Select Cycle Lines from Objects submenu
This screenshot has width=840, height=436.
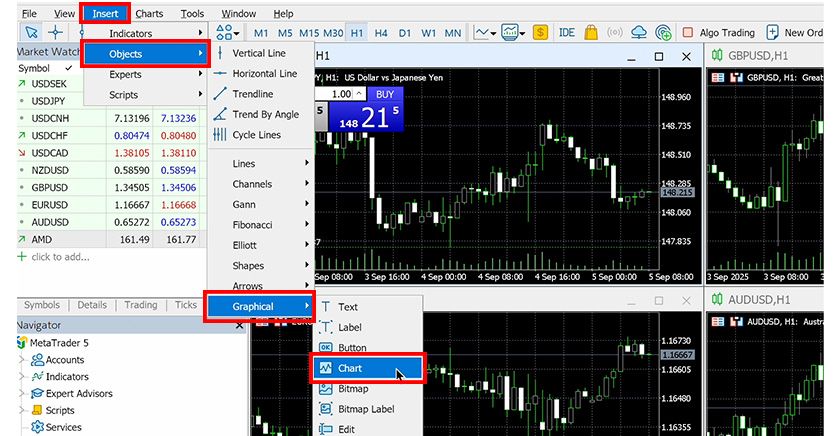(x=256, y=135)
